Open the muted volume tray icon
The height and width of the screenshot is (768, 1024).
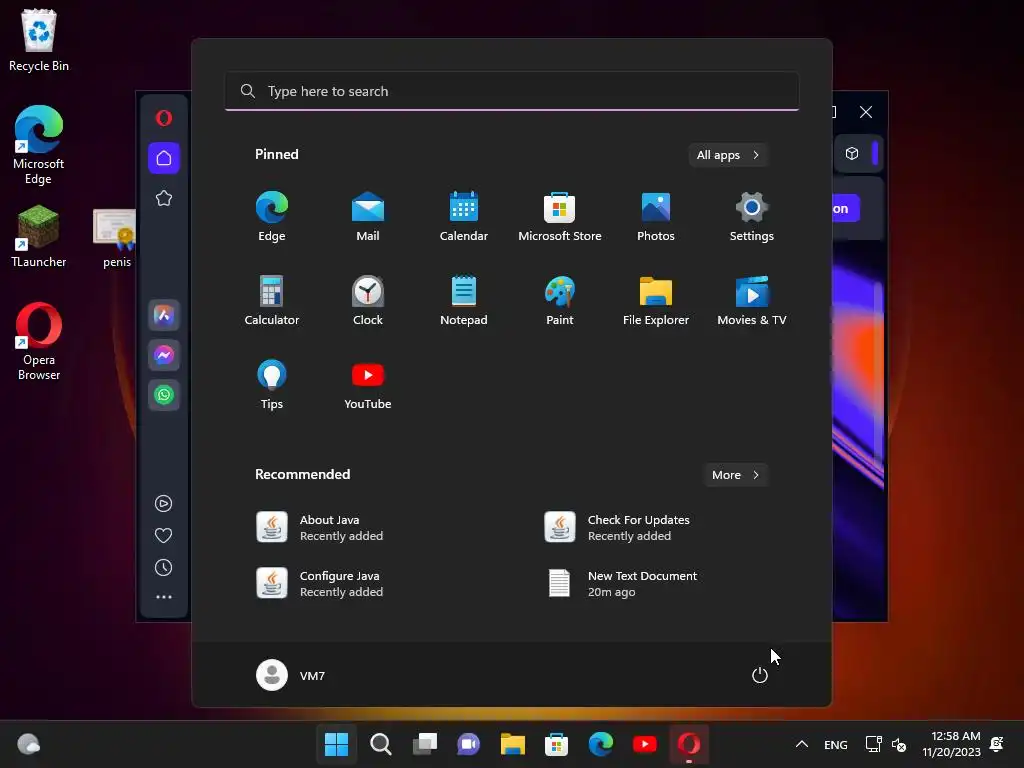(899, 744)
